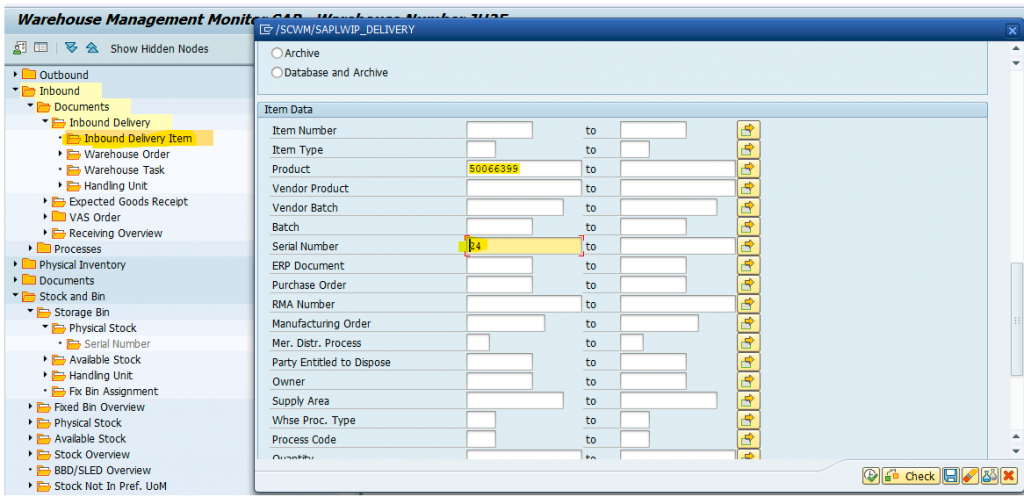This screenshot has width=1024, height=497.
Task: Click the dialog title bar menu icon
Action: click(266, 29)
